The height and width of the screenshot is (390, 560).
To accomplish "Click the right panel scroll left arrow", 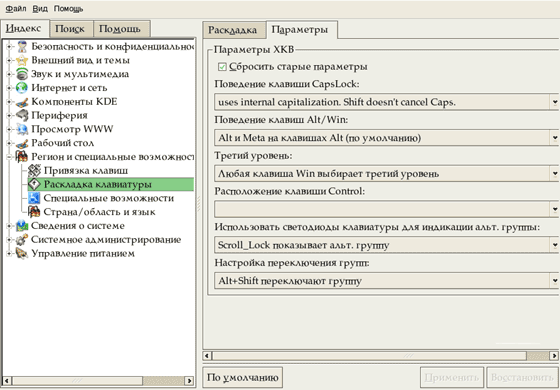I will [208, 356].
